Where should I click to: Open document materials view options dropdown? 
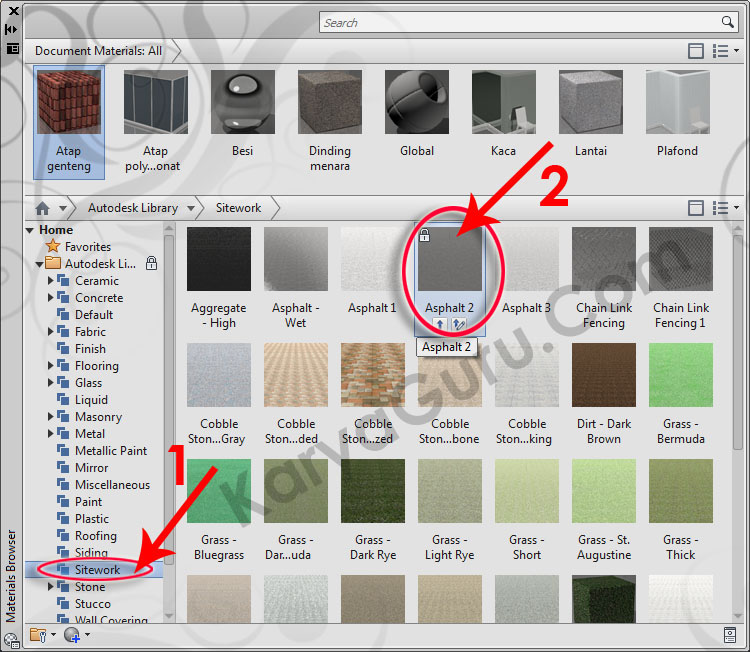pos(724,51)
